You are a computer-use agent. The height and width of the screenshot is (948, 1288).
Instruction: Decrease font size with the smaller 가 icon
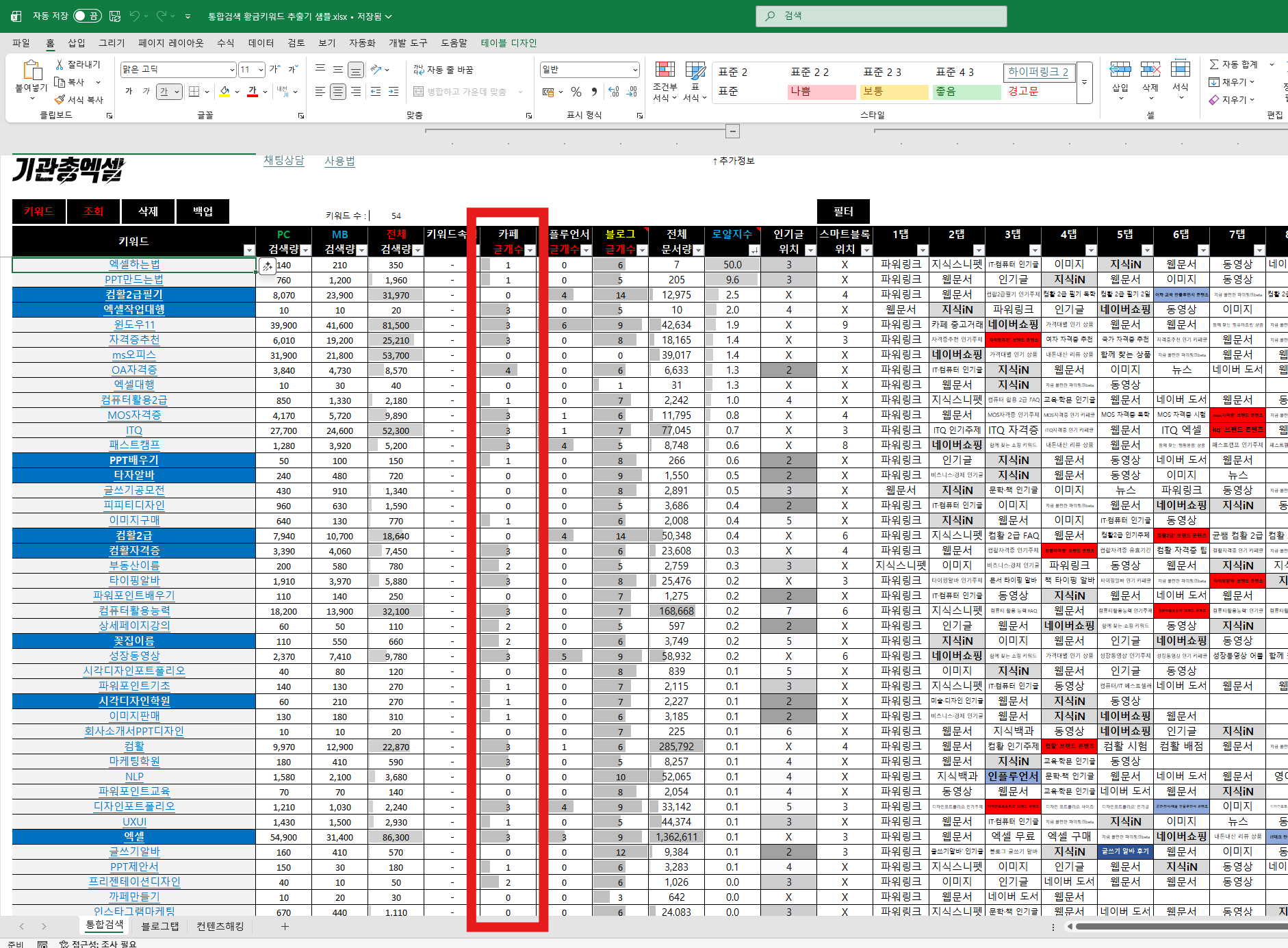292,69
